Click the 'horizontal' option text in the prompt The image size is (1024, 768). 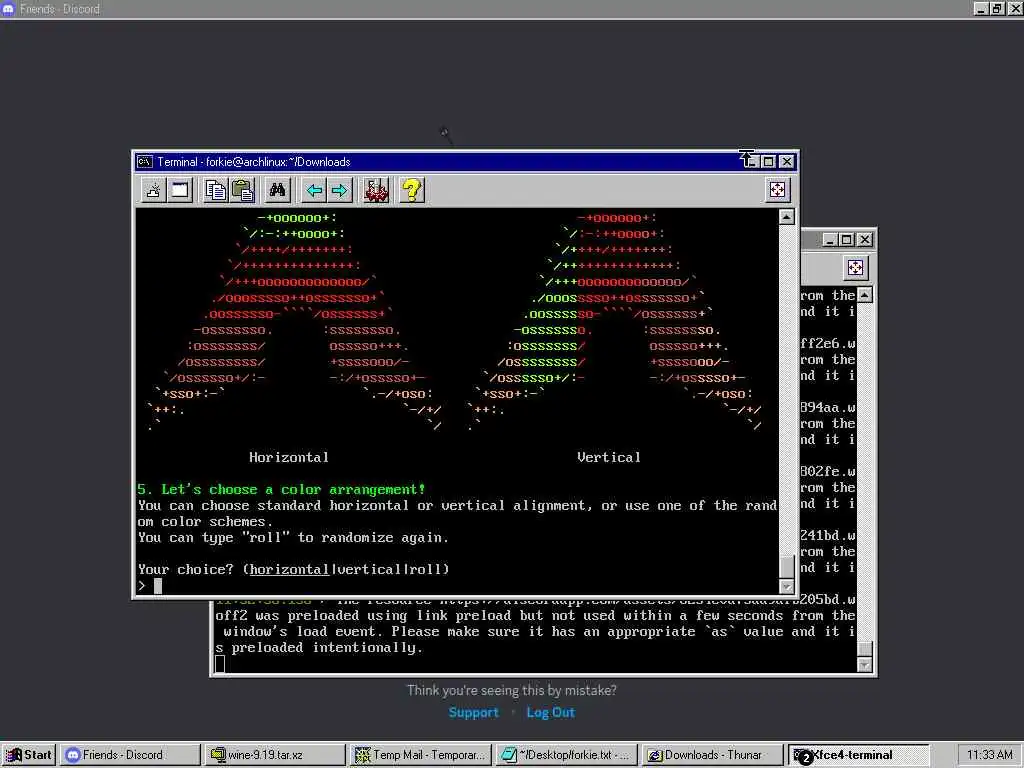click(x=289, y=569)
